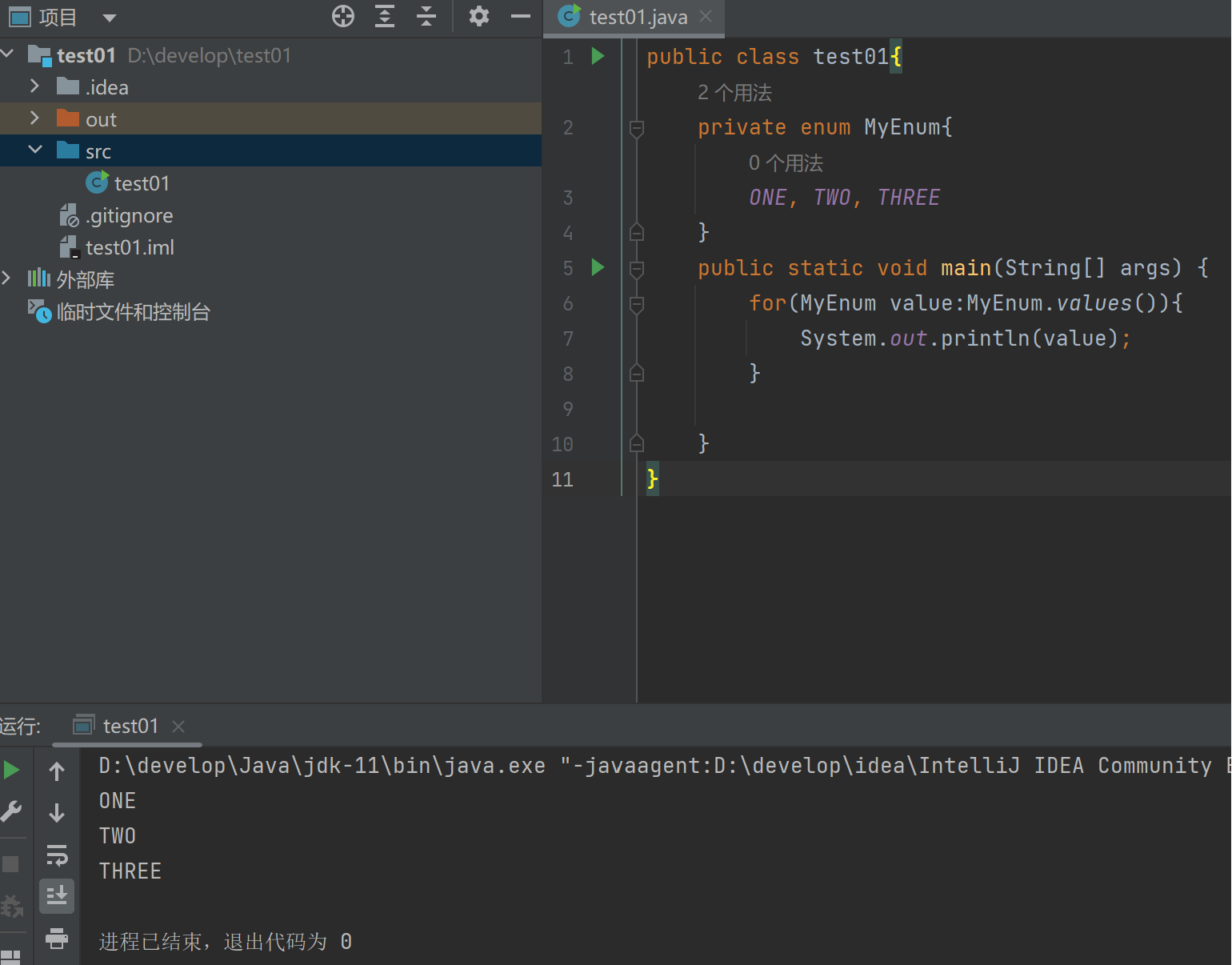Click line number 9 in the gutter

(x=568, y=409)
